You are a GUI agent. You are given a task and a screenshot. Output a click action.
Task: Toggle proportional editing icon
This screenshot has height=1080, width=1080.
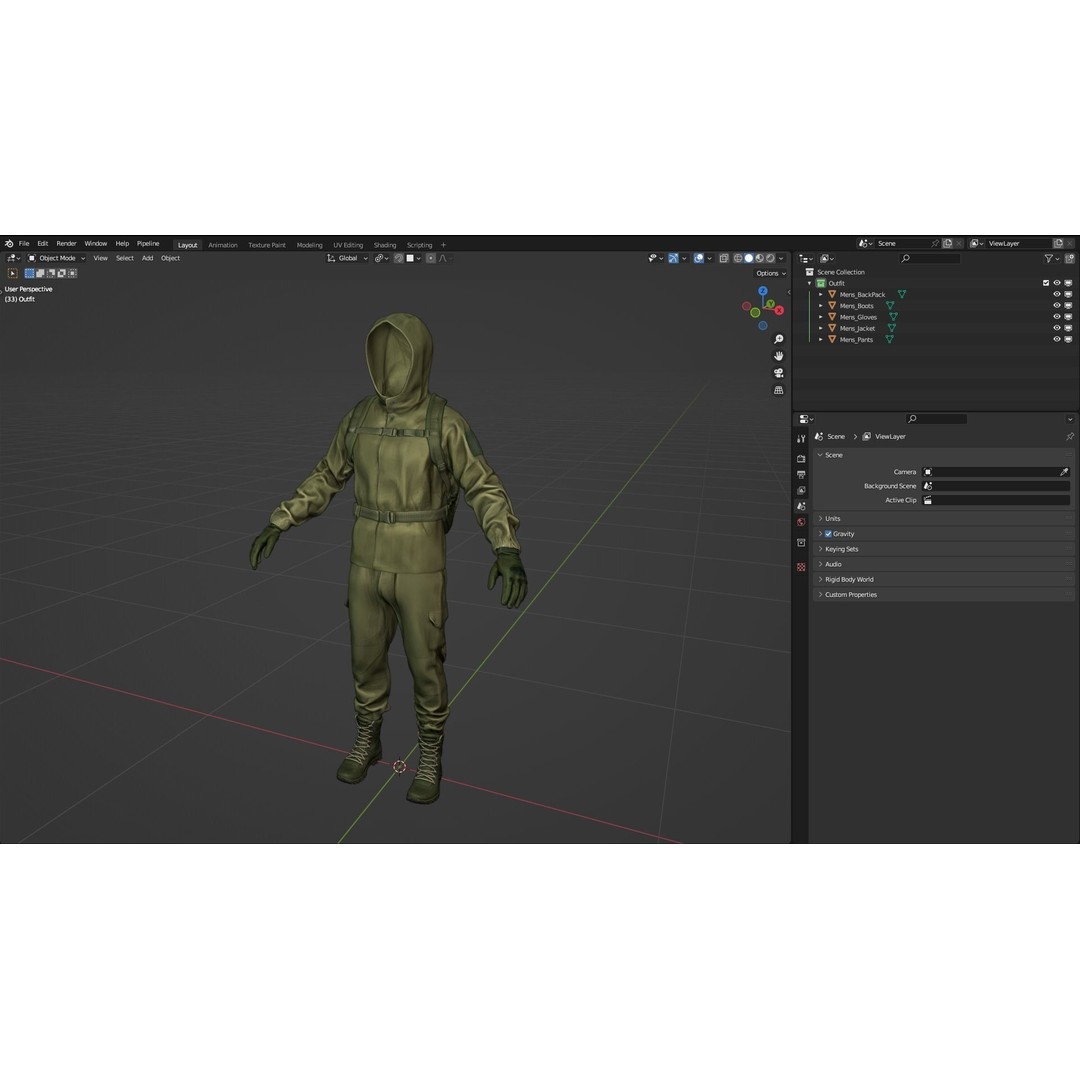(430, 258)
